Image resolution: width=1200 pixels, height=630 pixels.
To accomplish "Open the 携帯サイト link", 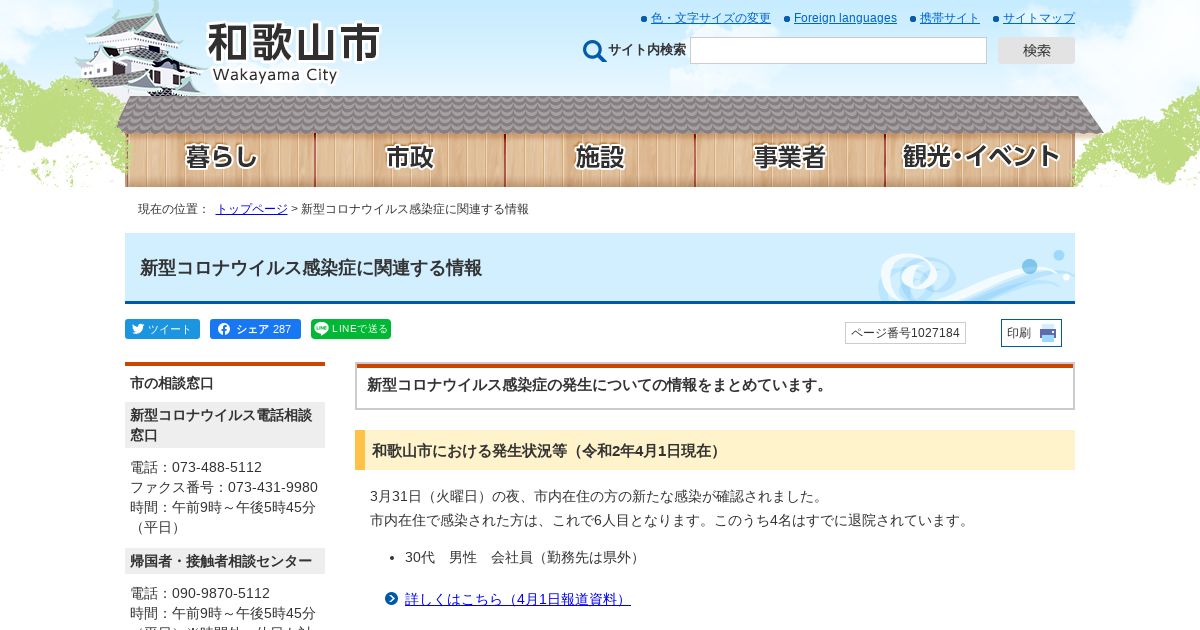I will click(950, 18).
